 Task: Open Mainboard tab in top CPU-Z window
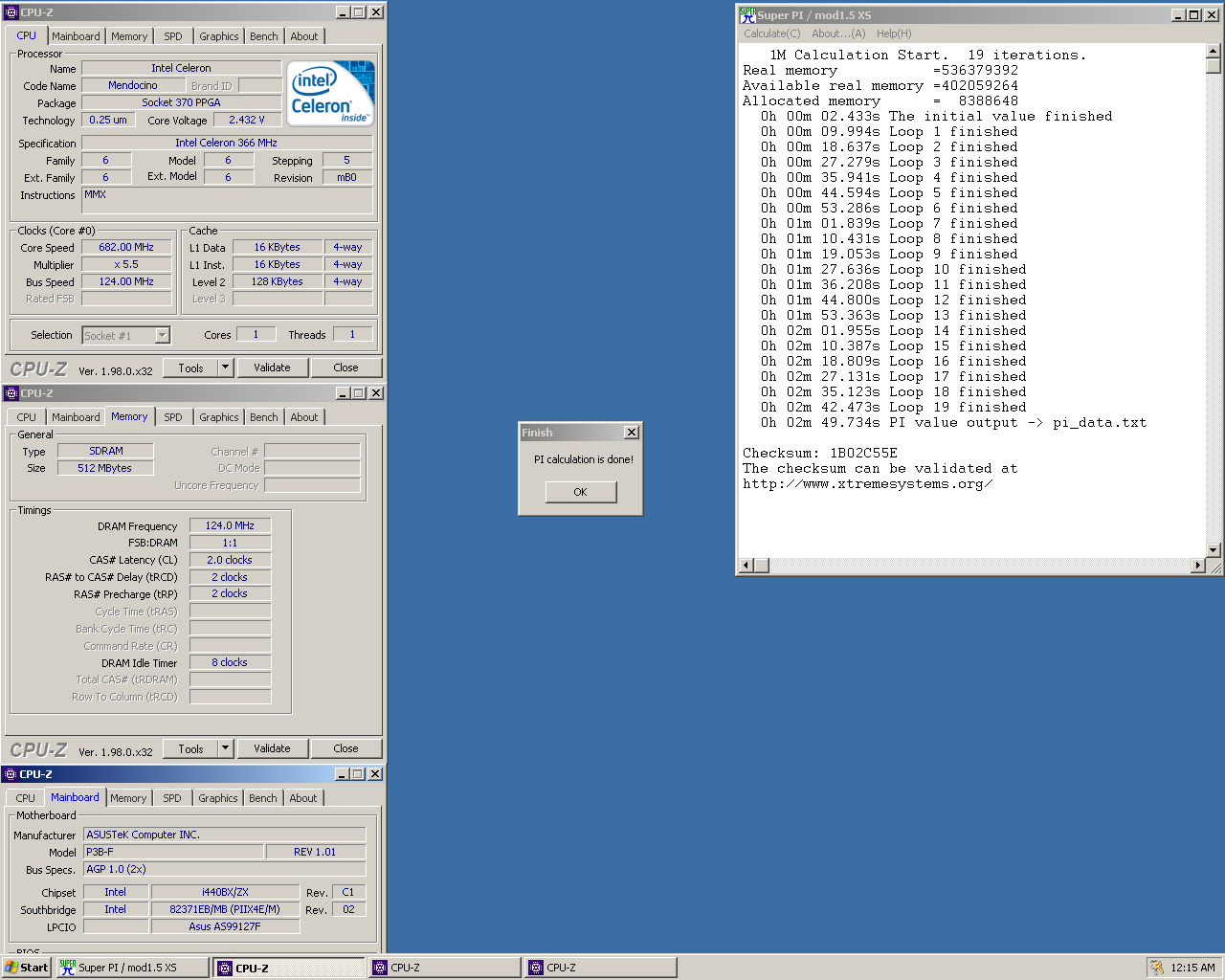[x=76, y=36]
